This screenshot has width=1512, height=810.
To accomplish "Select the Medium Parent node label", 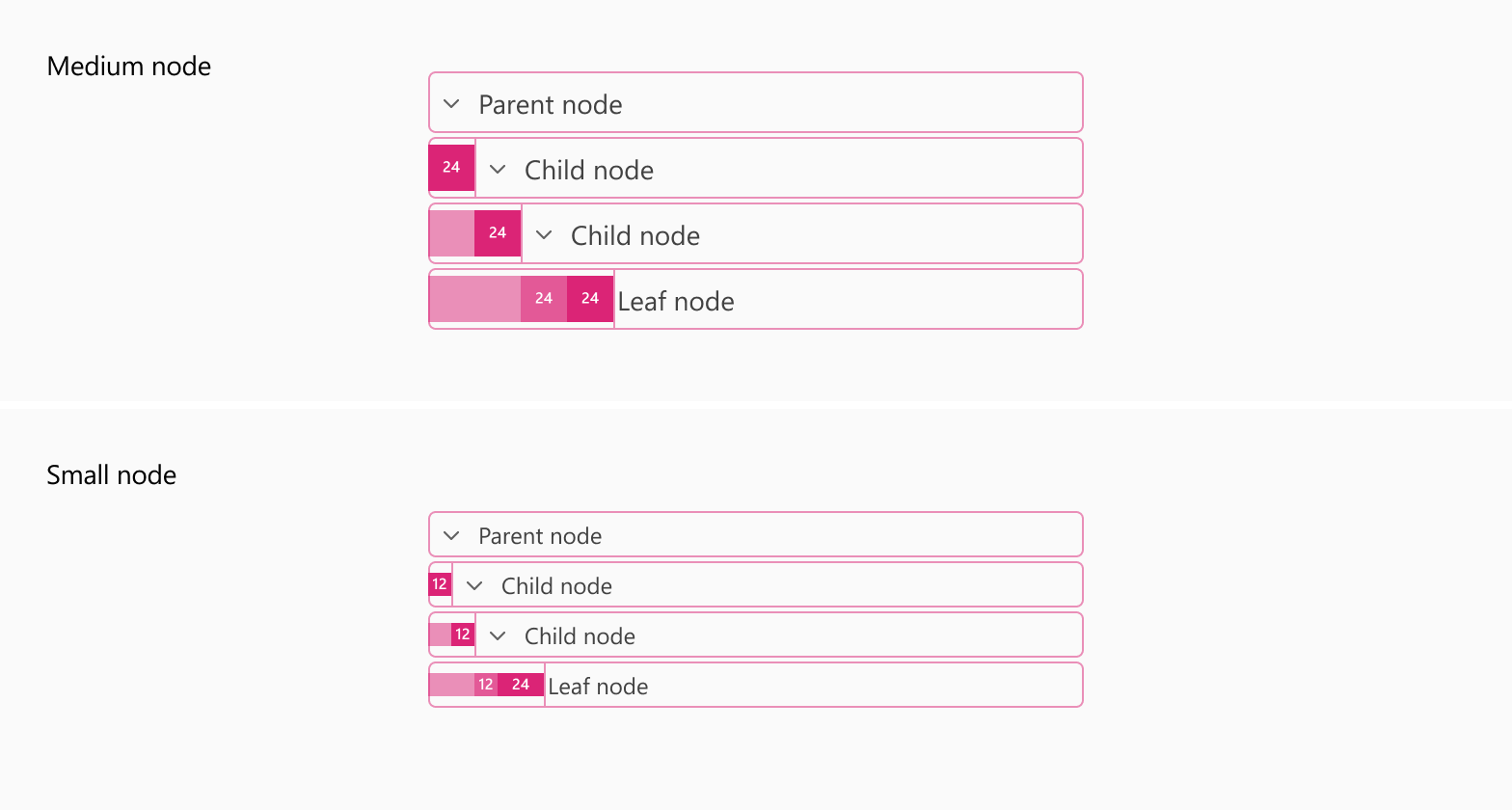I will [x=551, y=104].
